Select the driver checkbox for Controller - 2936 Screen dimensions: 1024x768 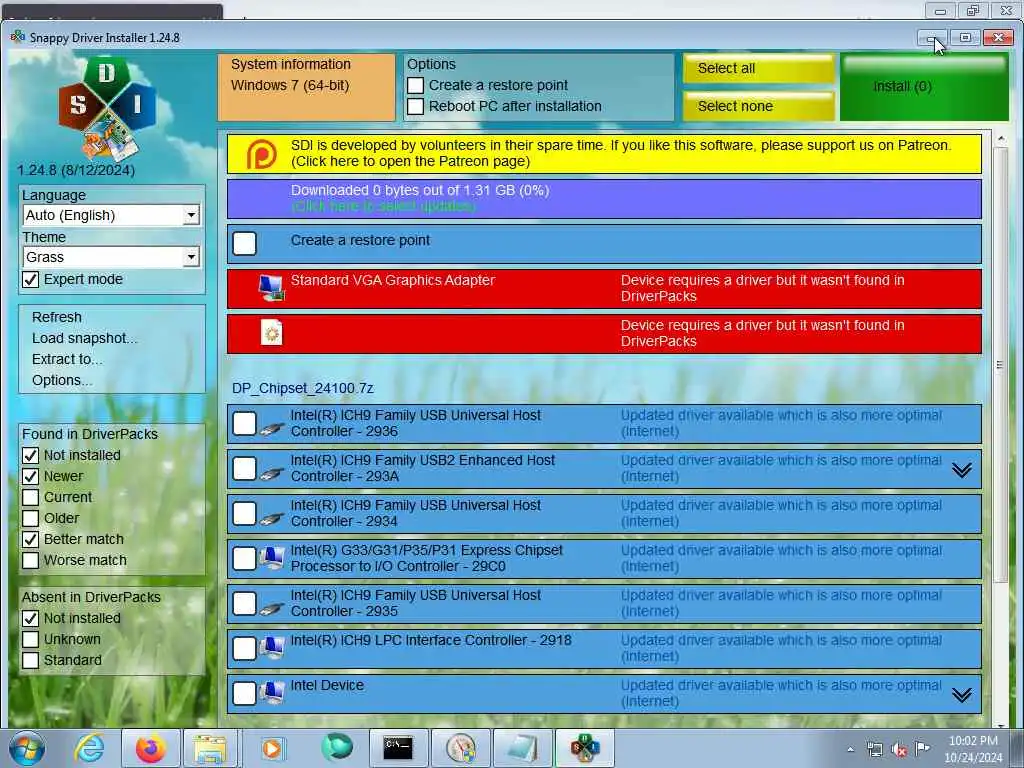[245, 423]
